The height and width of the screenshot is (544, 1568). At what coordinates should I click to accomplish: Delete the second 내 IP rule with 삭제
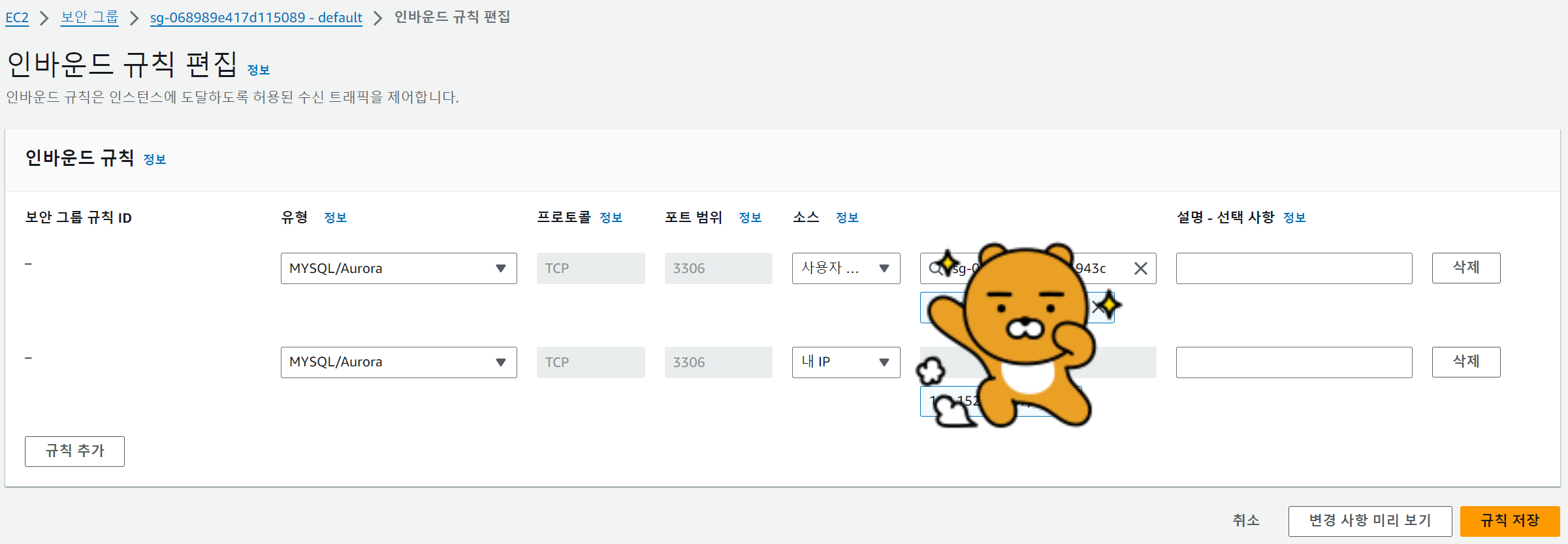[1466, 362]
